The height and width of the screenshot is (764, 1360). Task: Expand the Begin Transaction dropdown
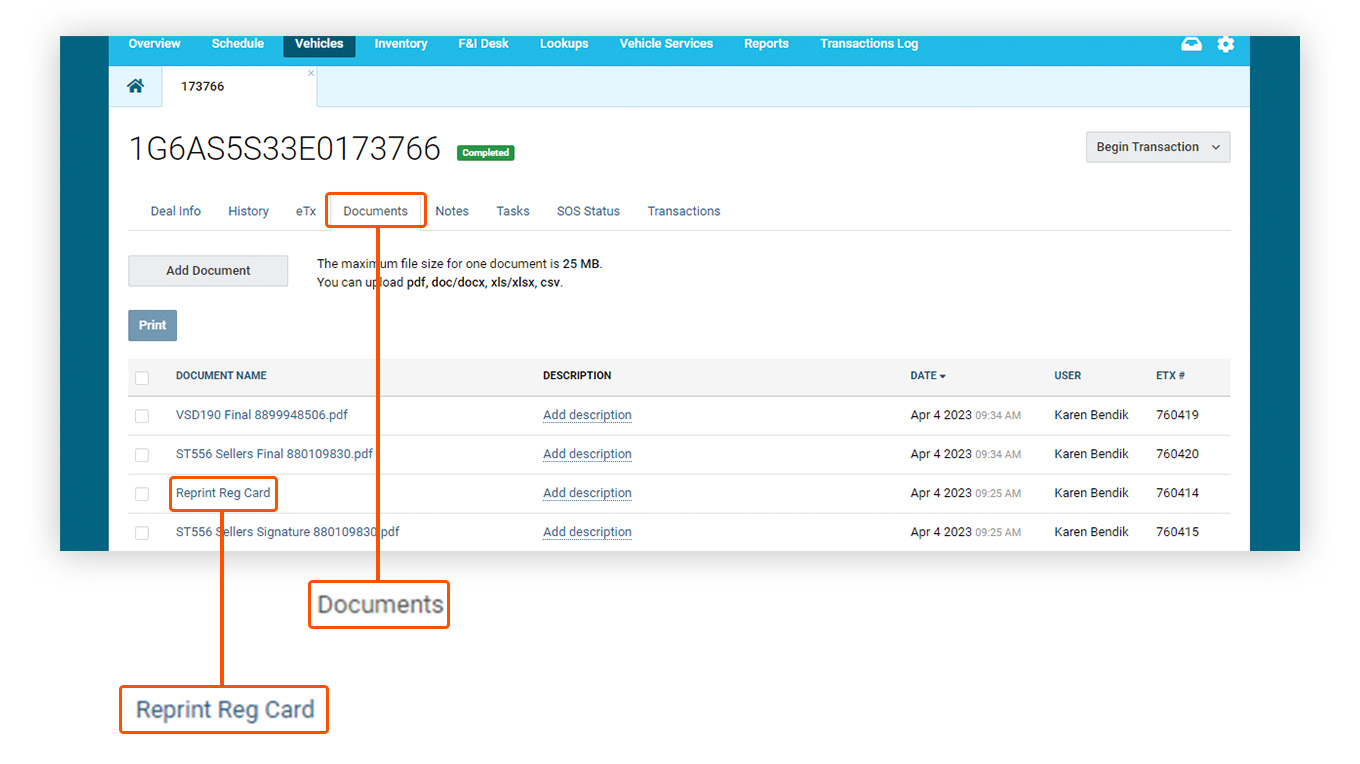tap(1157, 147)
